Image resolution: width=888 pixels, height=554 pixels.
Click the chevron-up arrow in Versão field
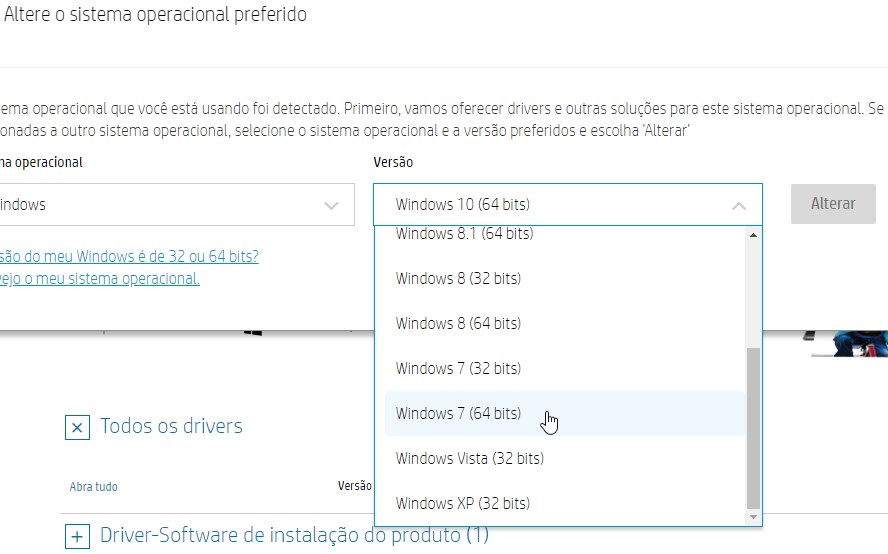coord(738,206)
